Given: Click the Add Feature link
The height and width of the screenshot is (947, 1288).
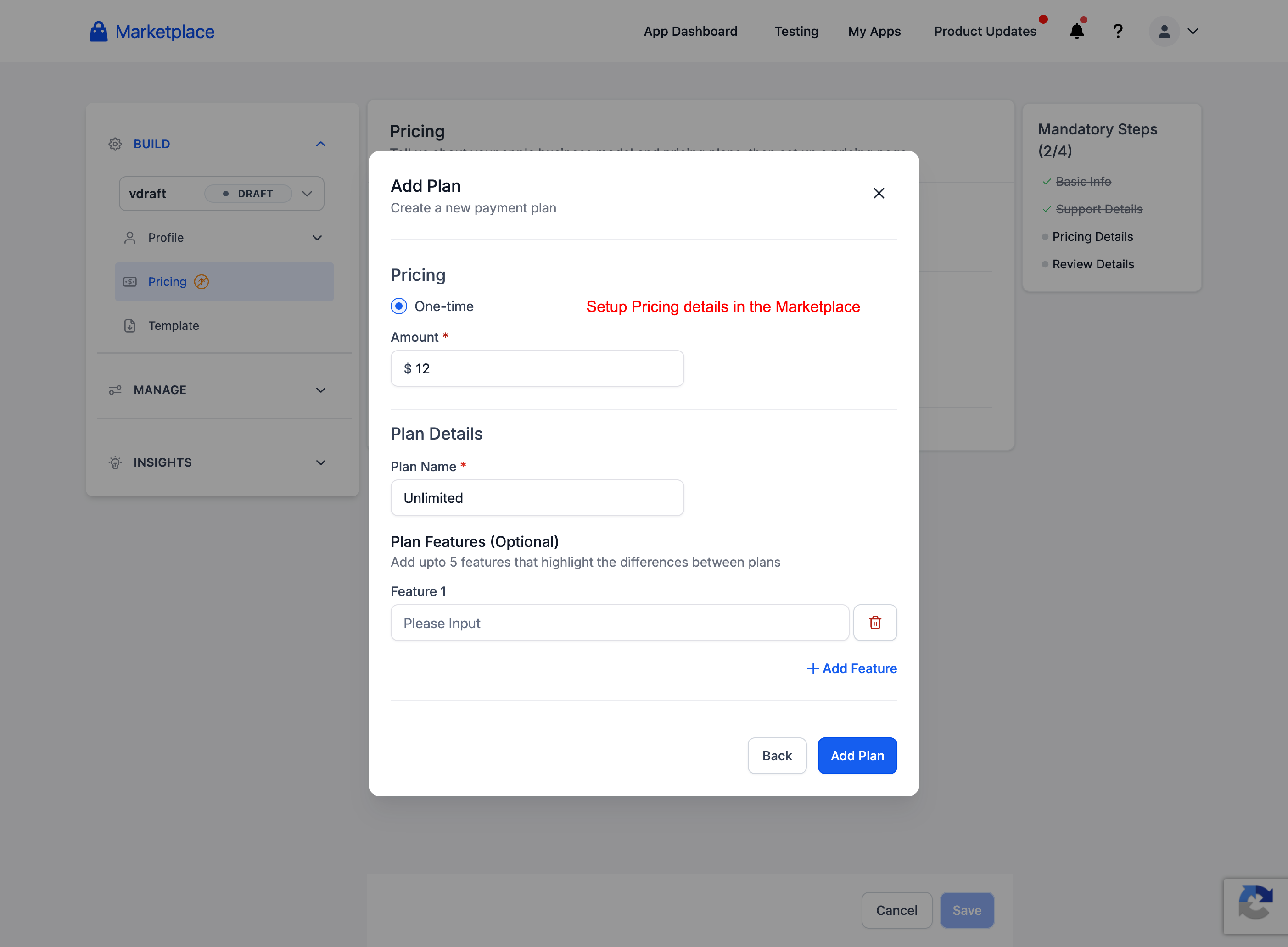Looking at the screenshot, I should tap(851, 668).
